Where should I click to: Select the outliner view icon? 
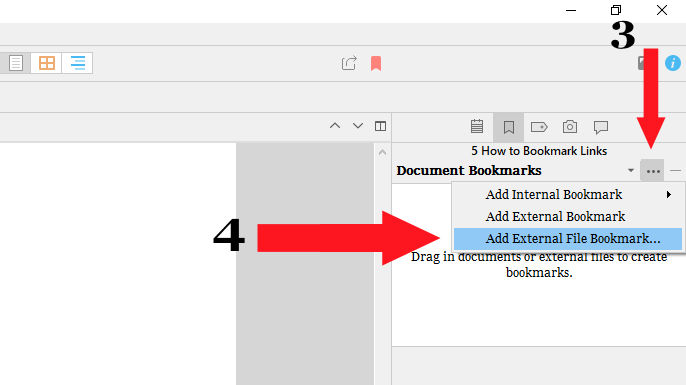click(x=77, y=63)
